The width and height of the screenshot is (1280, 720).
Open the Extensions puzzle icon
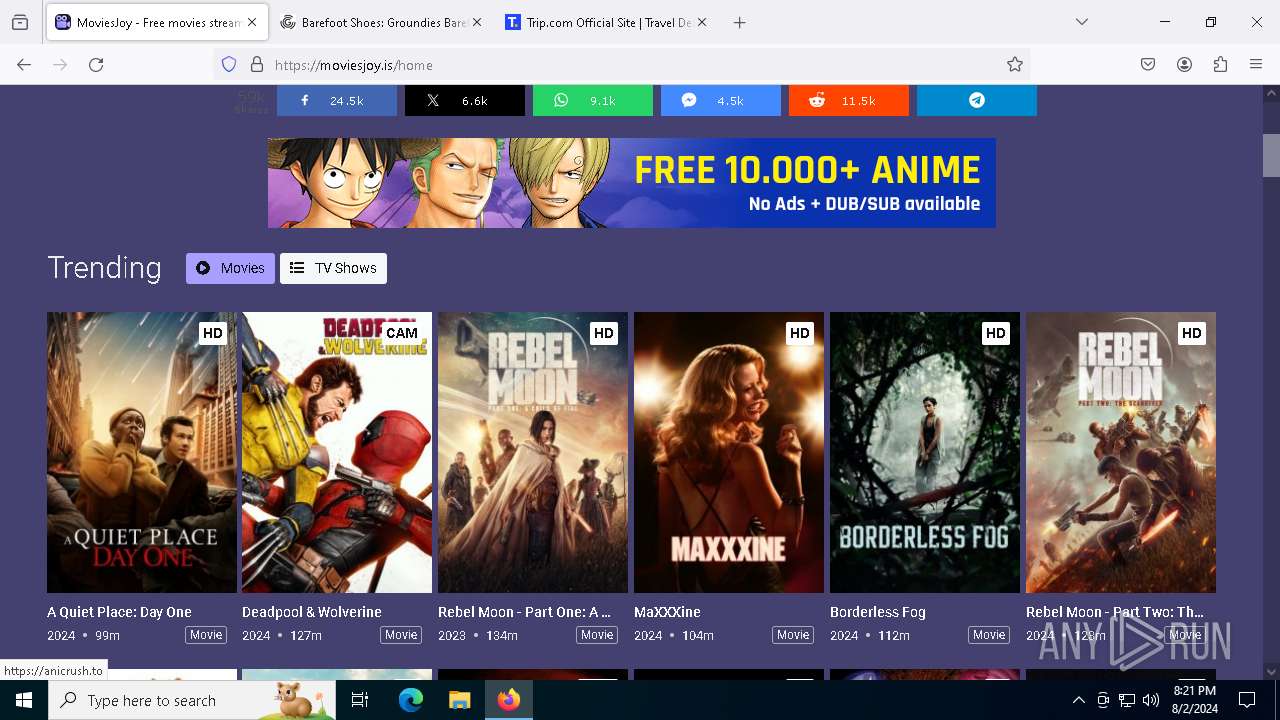click(1220, 65)
